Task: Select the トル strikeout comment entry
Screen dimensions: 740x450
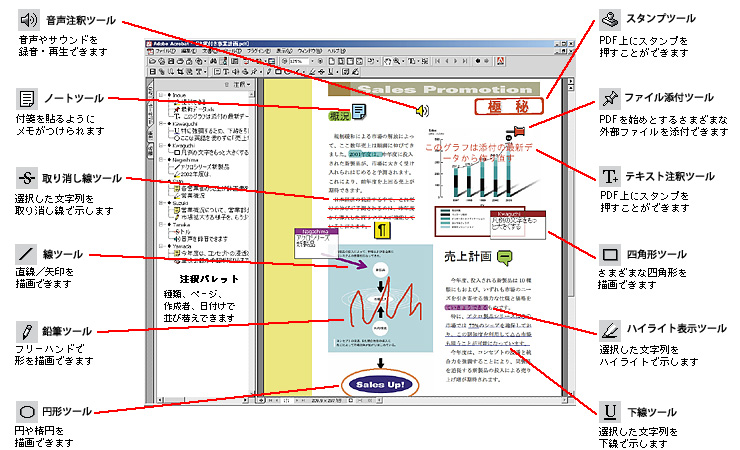Action: pyautogui.click(x=182, y=232)
